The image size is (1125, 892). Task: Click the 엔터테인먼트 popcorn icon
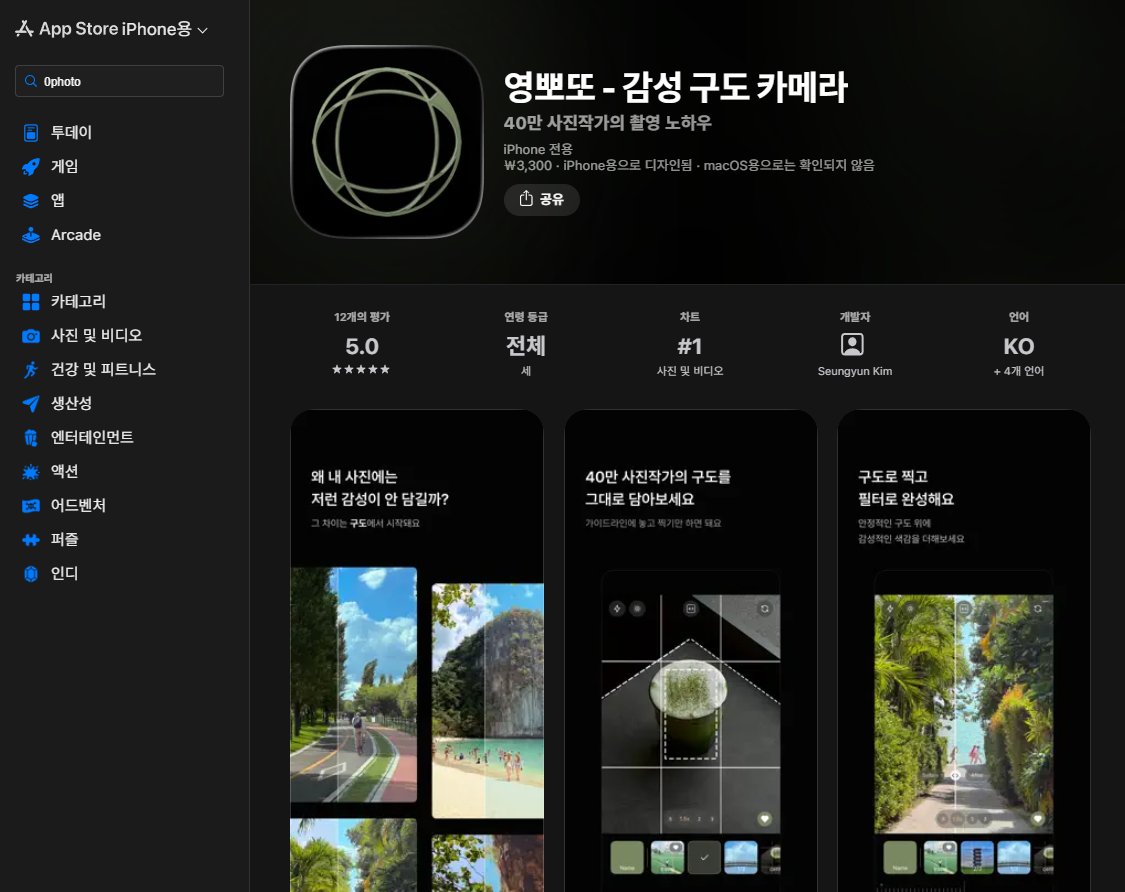pyautogui.click(x=31, y=438)
